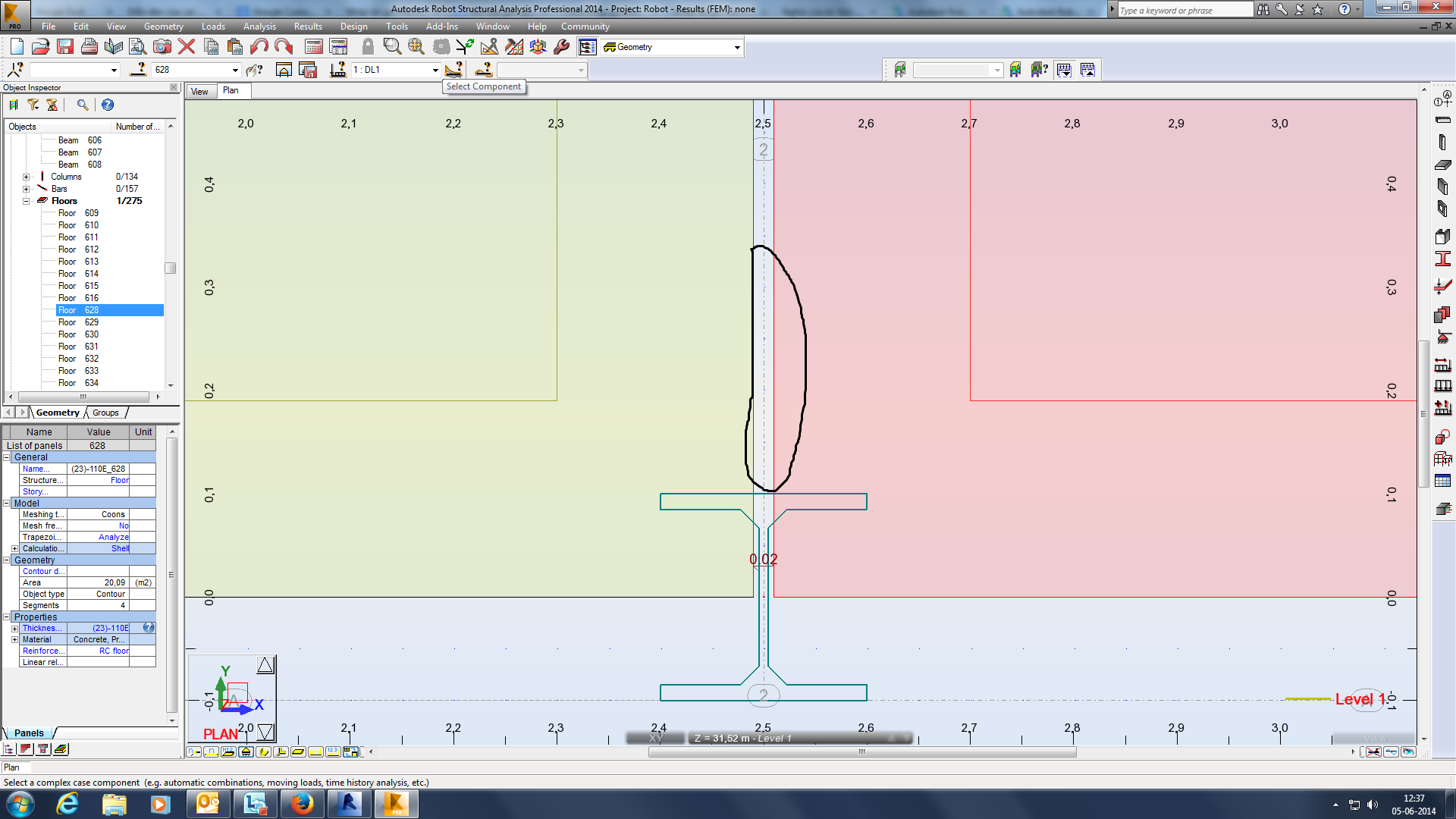Toggle bar numbers display icon at bottom
The image size is (1456, 819).
(x=212, y=752)
